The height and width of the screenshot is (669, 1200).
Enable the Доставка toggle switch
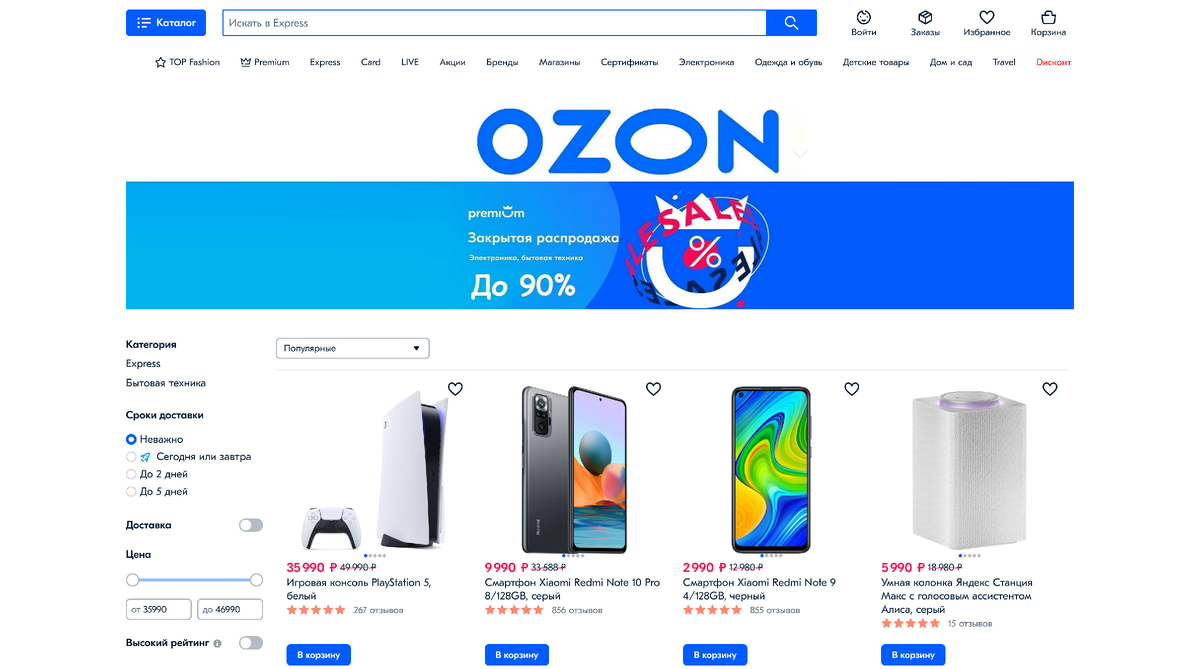click(x=251, y=525)
